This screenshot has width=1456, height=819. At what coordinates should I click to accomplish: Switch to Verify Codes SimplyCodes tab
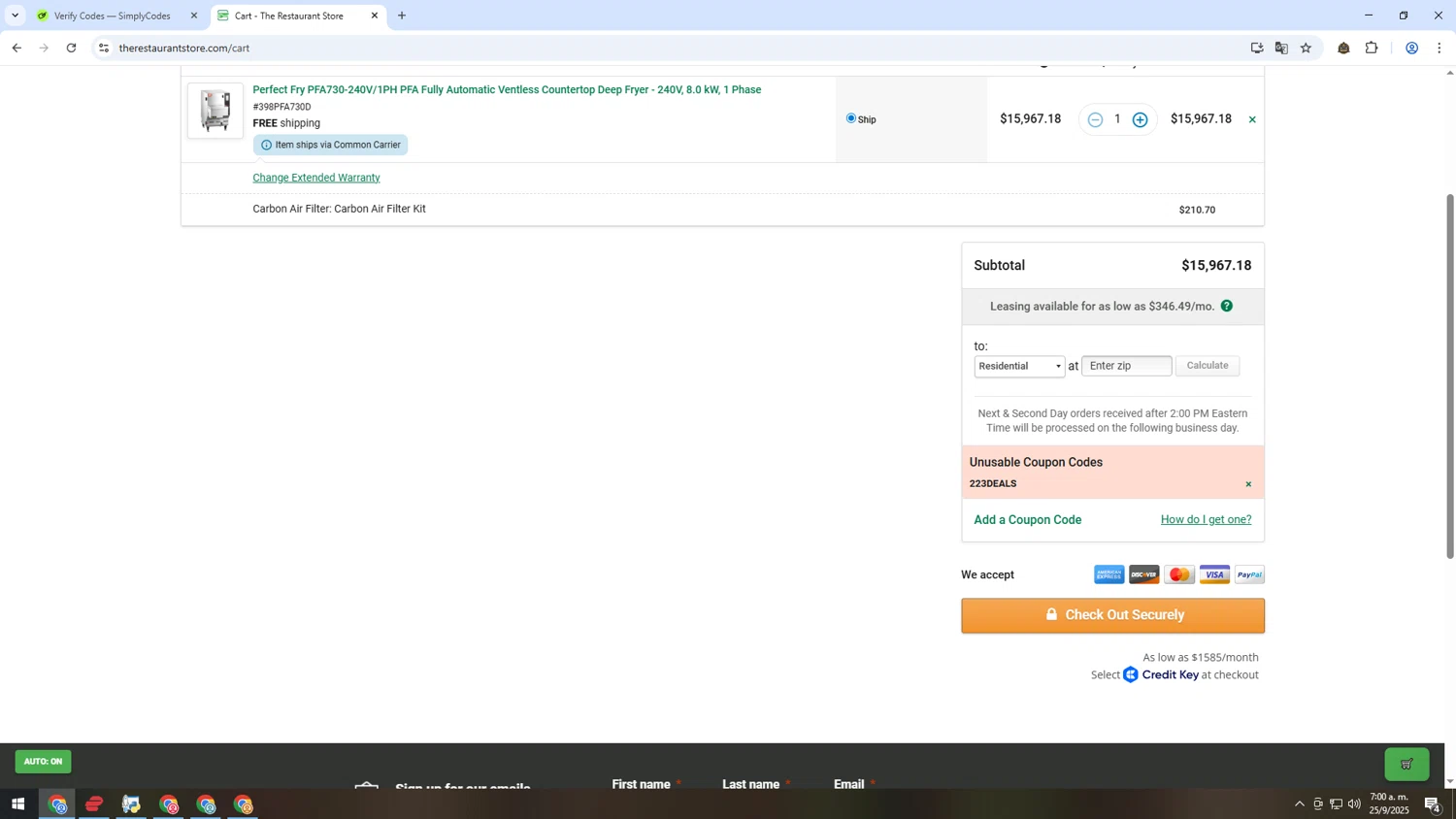(113, 16)
